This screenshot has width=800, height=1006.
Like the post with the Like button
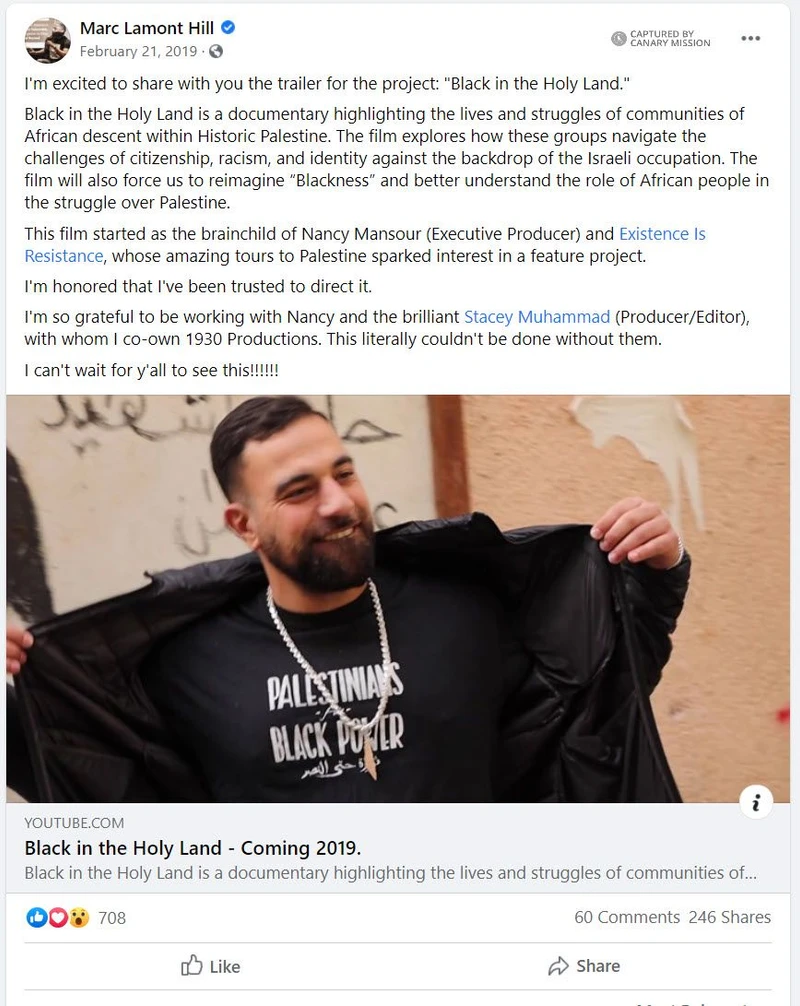tap(210, 966)
